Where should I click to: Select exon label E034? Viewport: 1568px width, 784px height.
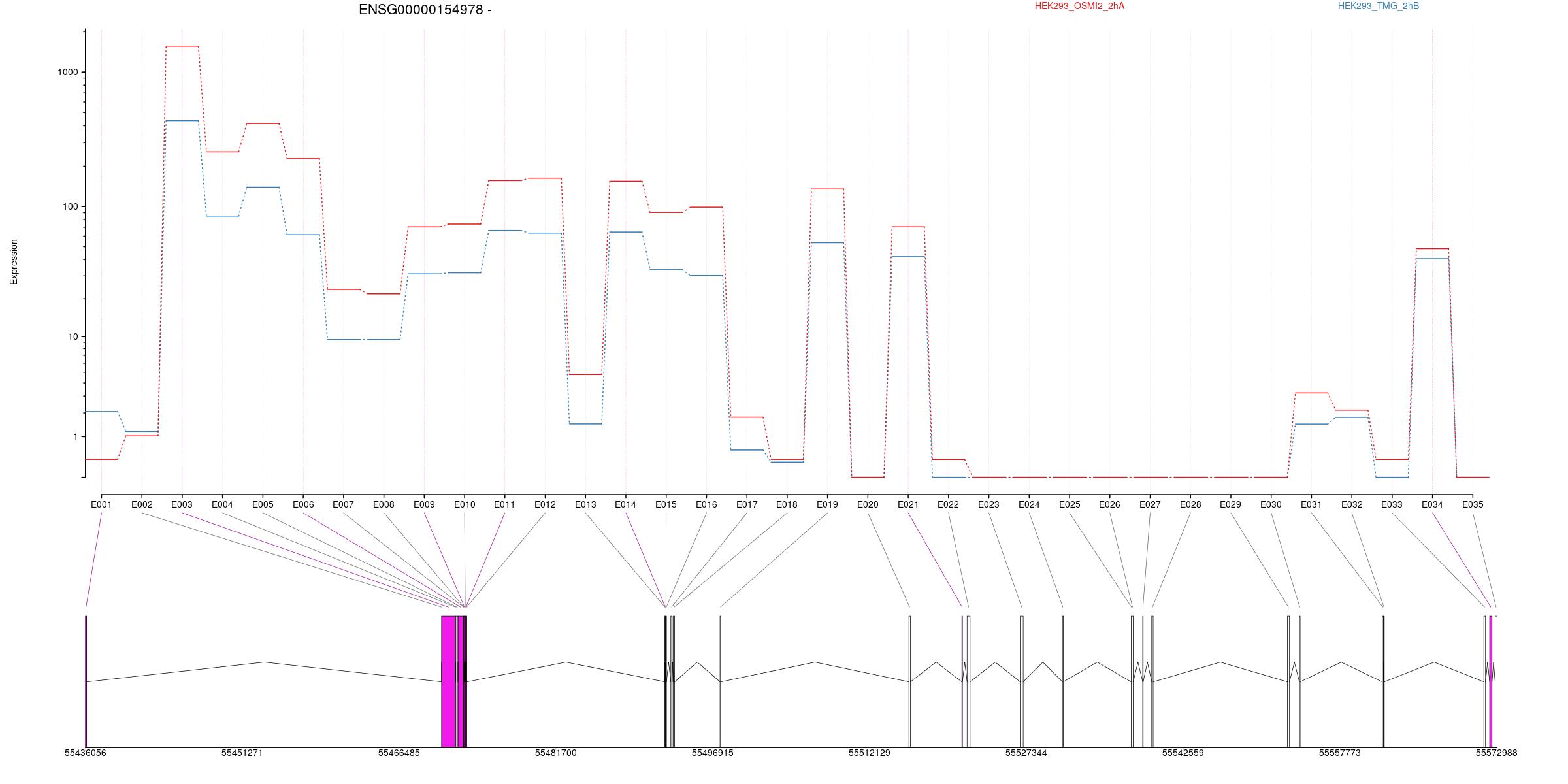click(x=1432, y=504)
